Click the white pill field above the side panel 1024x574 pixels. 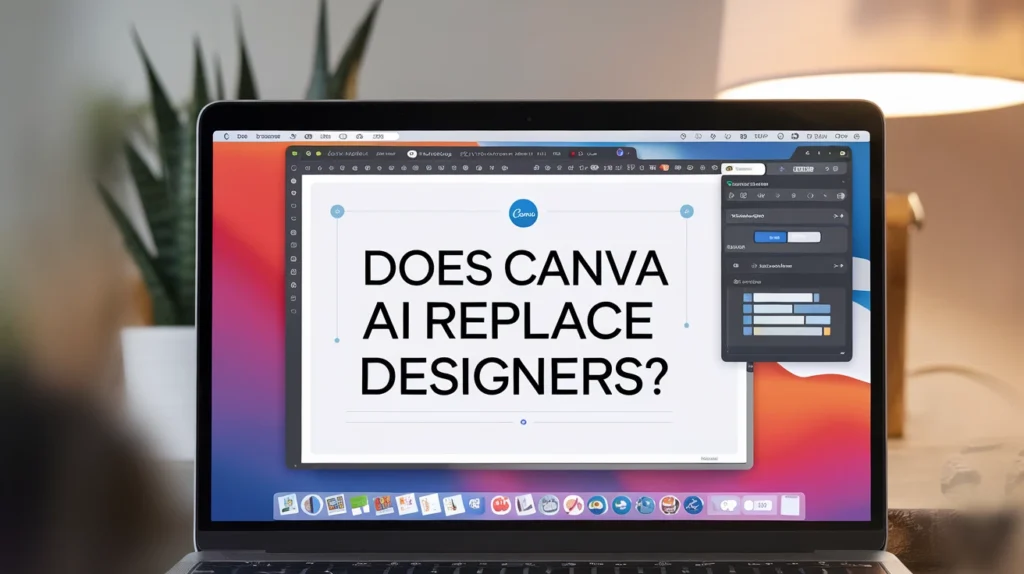pyautogui.click(x=744, y=170)
